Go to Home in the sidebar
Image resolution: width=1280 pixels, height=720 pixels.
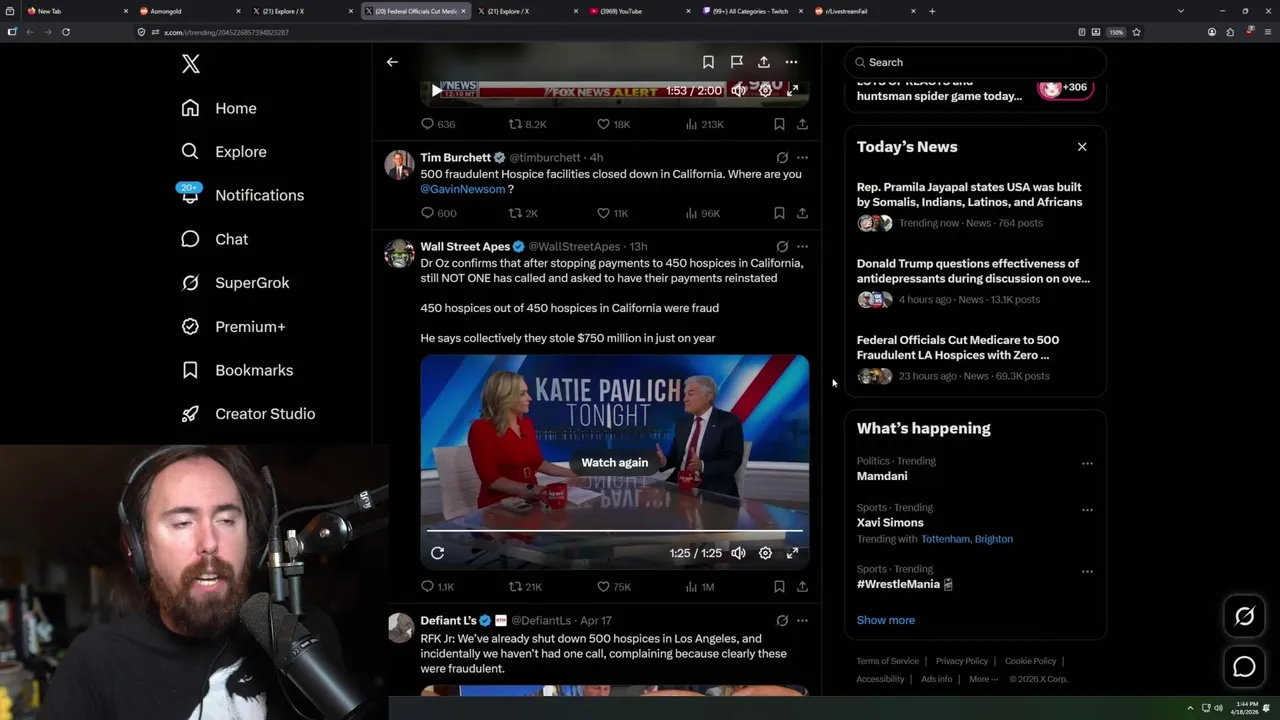(219, 108)
